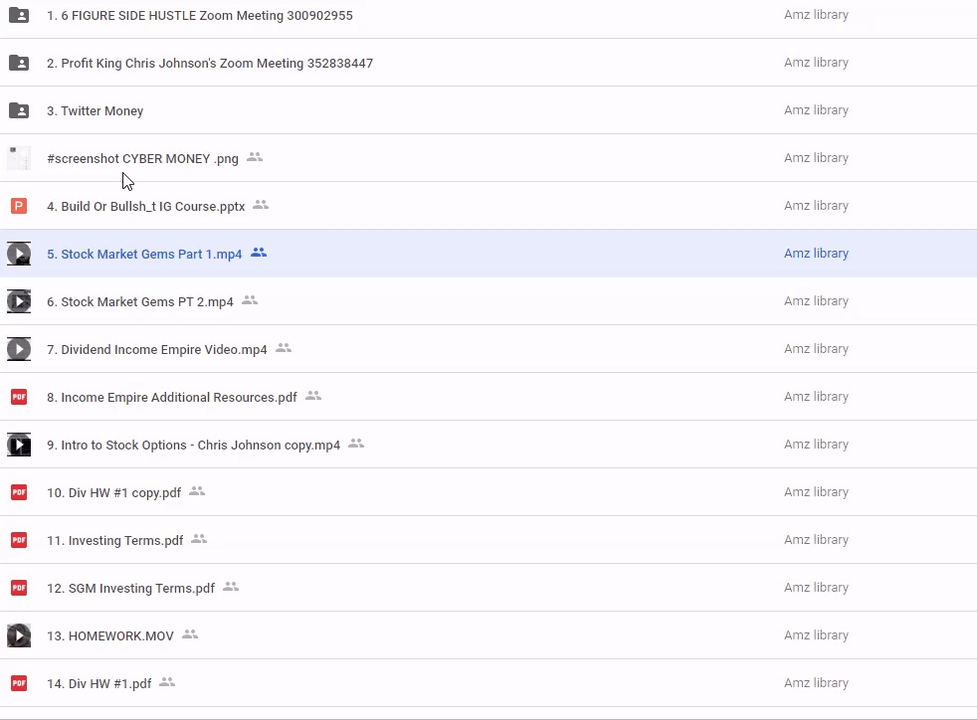Image resolution: width=977 pixels, height=720 pixels.
Task: Click the PDF icon for Income Empire Additional Resources
Action: tap(18, 397)
